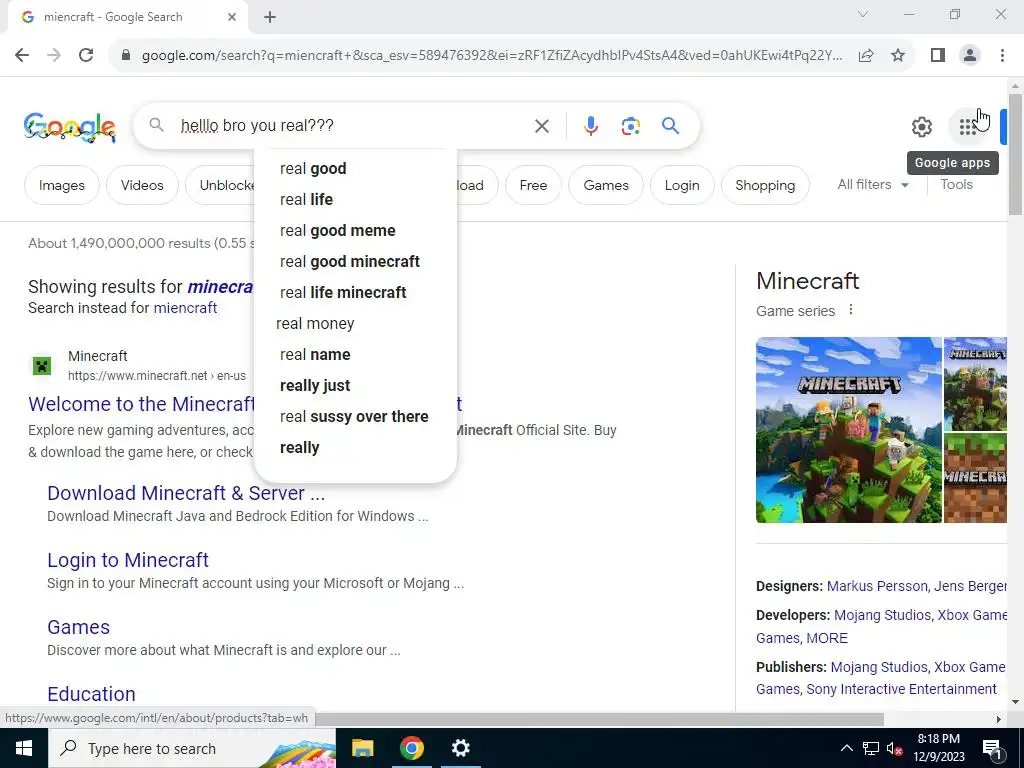Go to the Google logo homepage
1024x768 pixels.
point(70,127)
